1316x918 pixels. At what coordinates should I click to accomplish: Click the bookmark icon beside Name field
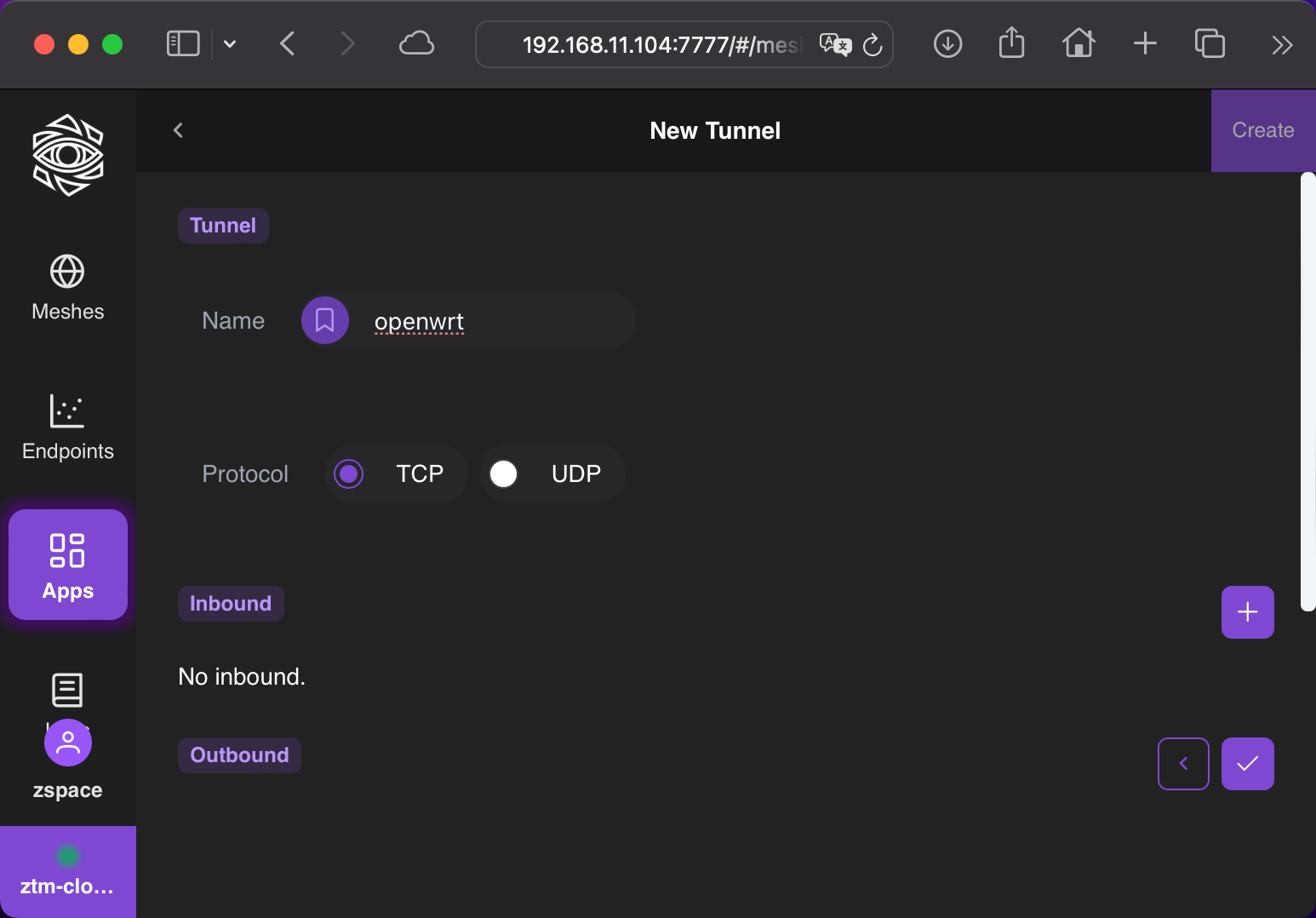[x=325, y=320]
